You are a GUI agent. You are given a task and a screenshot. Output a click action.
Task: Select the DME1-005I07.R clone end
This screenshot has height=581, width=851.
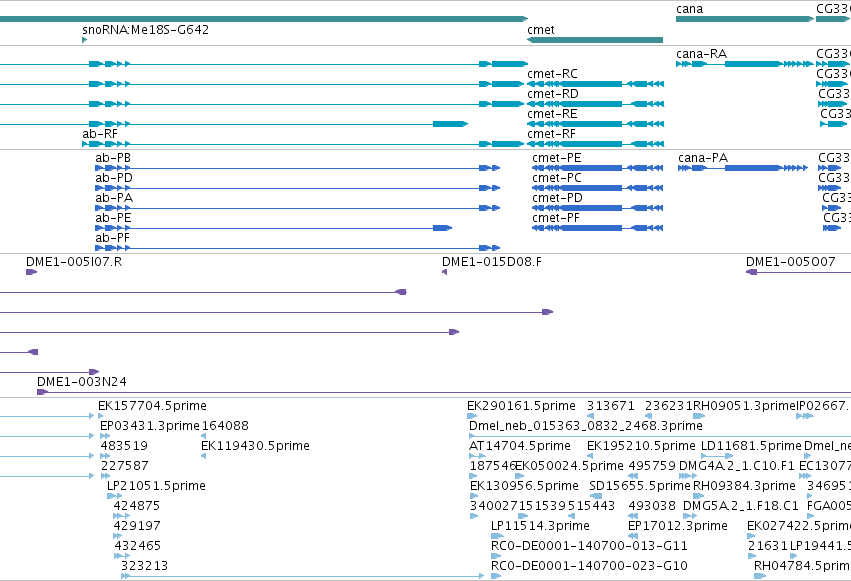click(x=31, y=272)
